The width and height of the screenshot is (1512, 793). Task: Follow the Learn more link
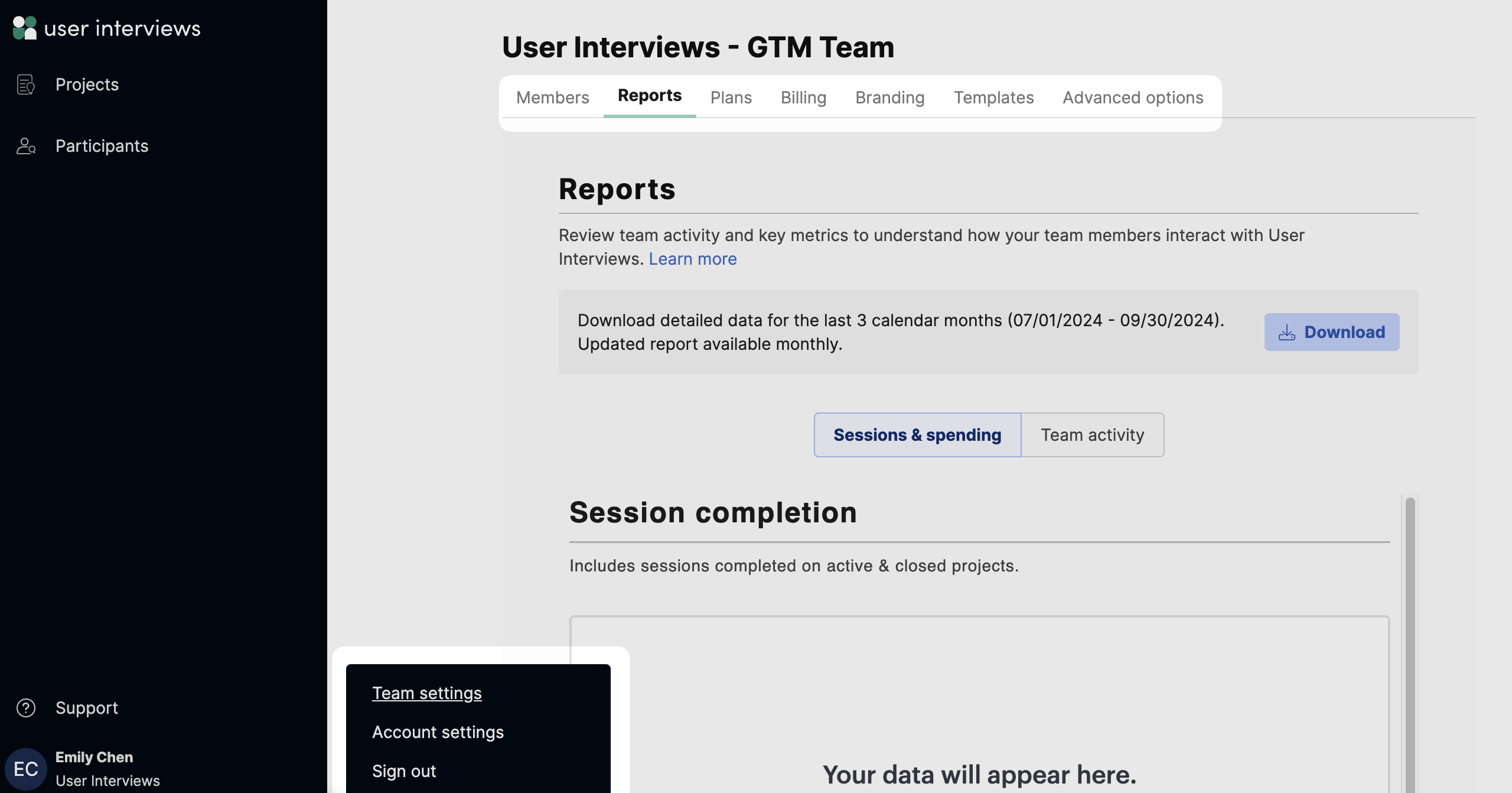pyautogui.click(x=693, y=259)
